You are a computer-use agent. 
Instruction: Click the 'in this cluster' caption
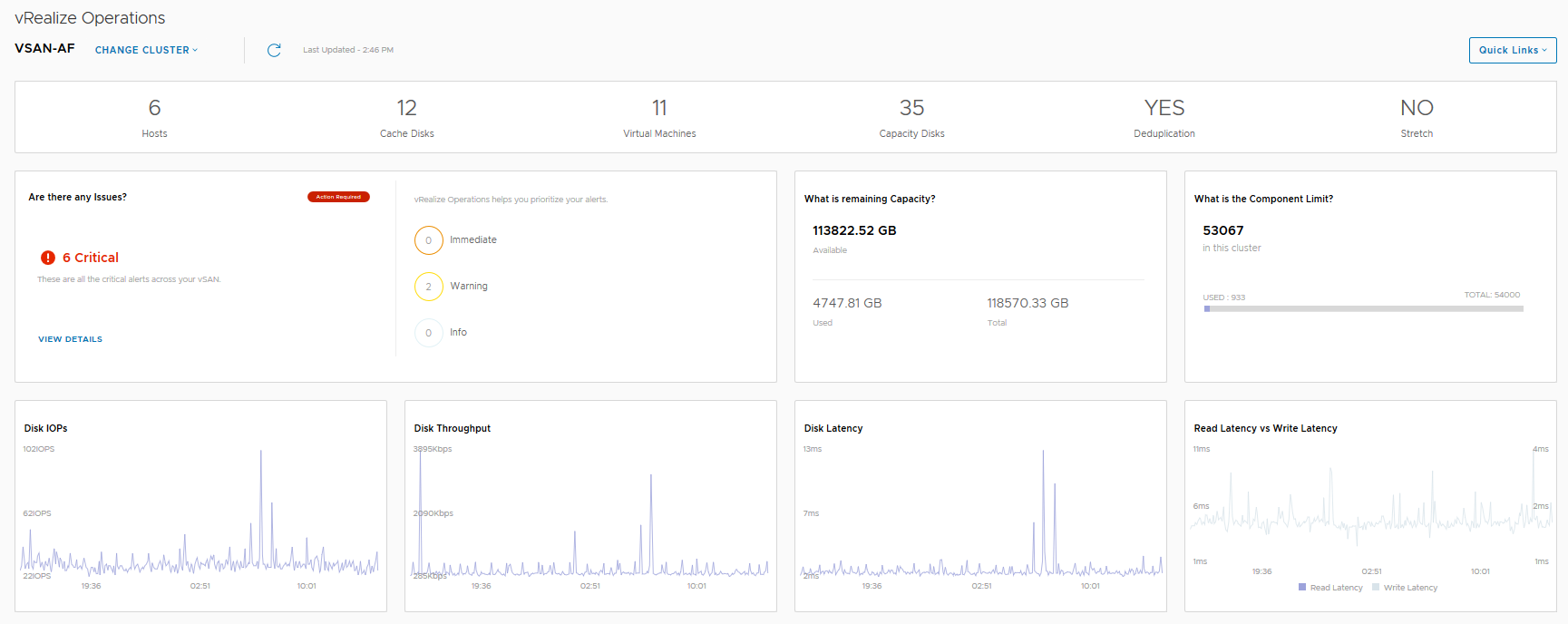1232,248
